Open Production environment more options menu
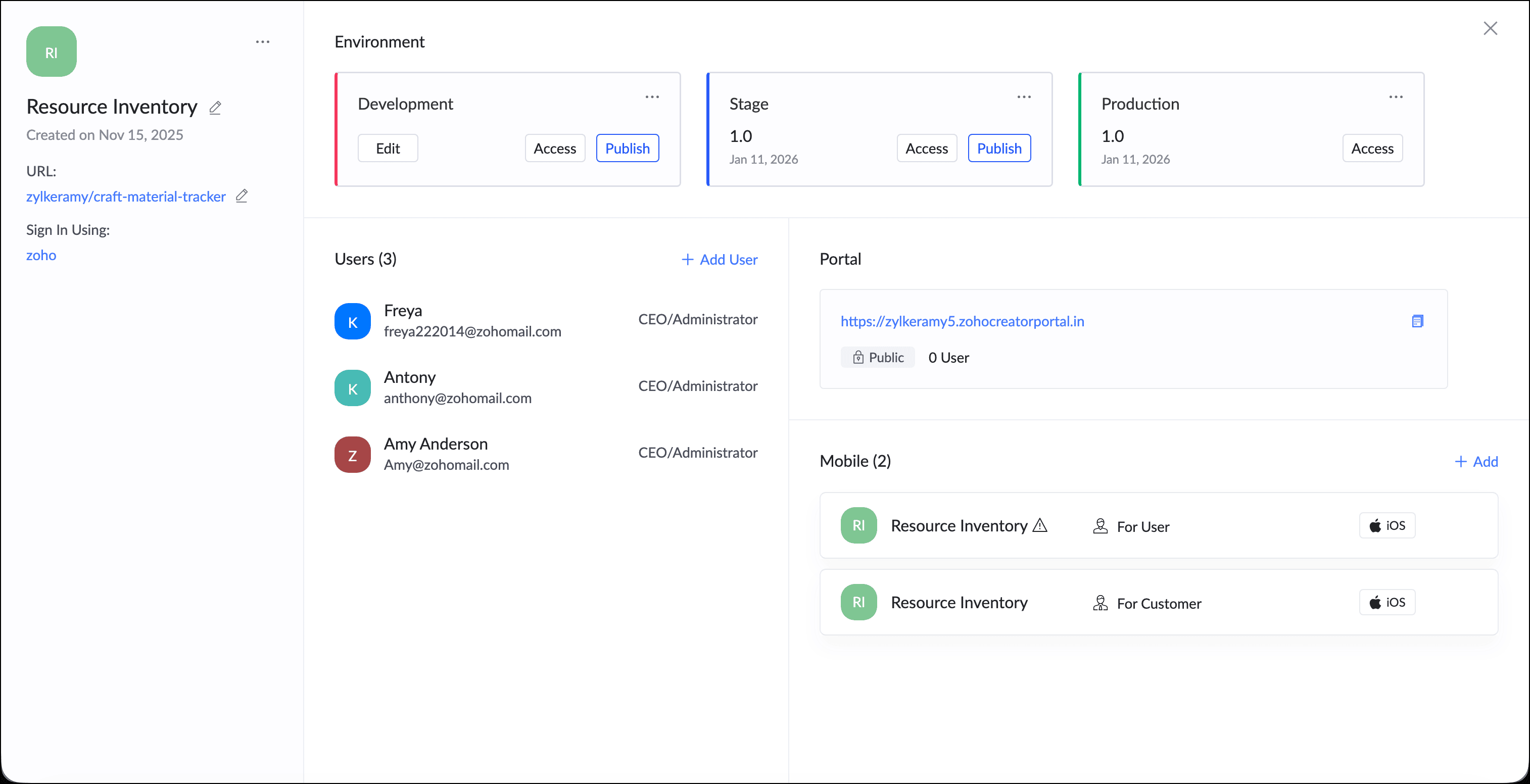The width and height of the screenshot is (1530, 784). pos(1395,97)
